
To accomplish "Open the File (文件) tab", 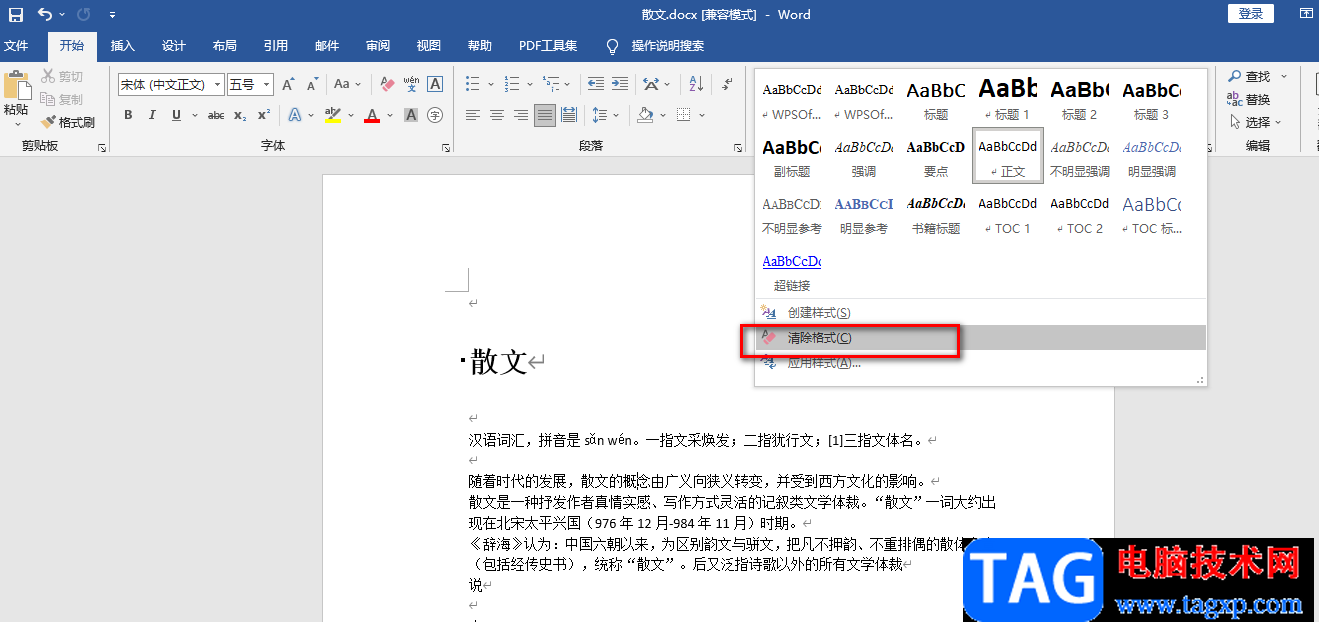I will point(16,46).
